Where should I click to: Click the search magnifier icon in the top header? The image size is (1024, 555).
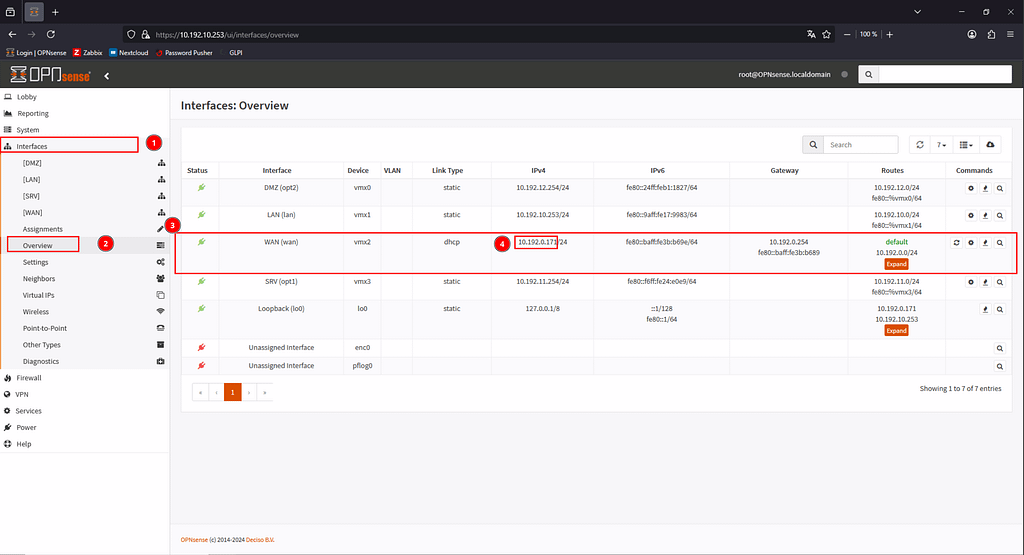(x=868, y=75)
